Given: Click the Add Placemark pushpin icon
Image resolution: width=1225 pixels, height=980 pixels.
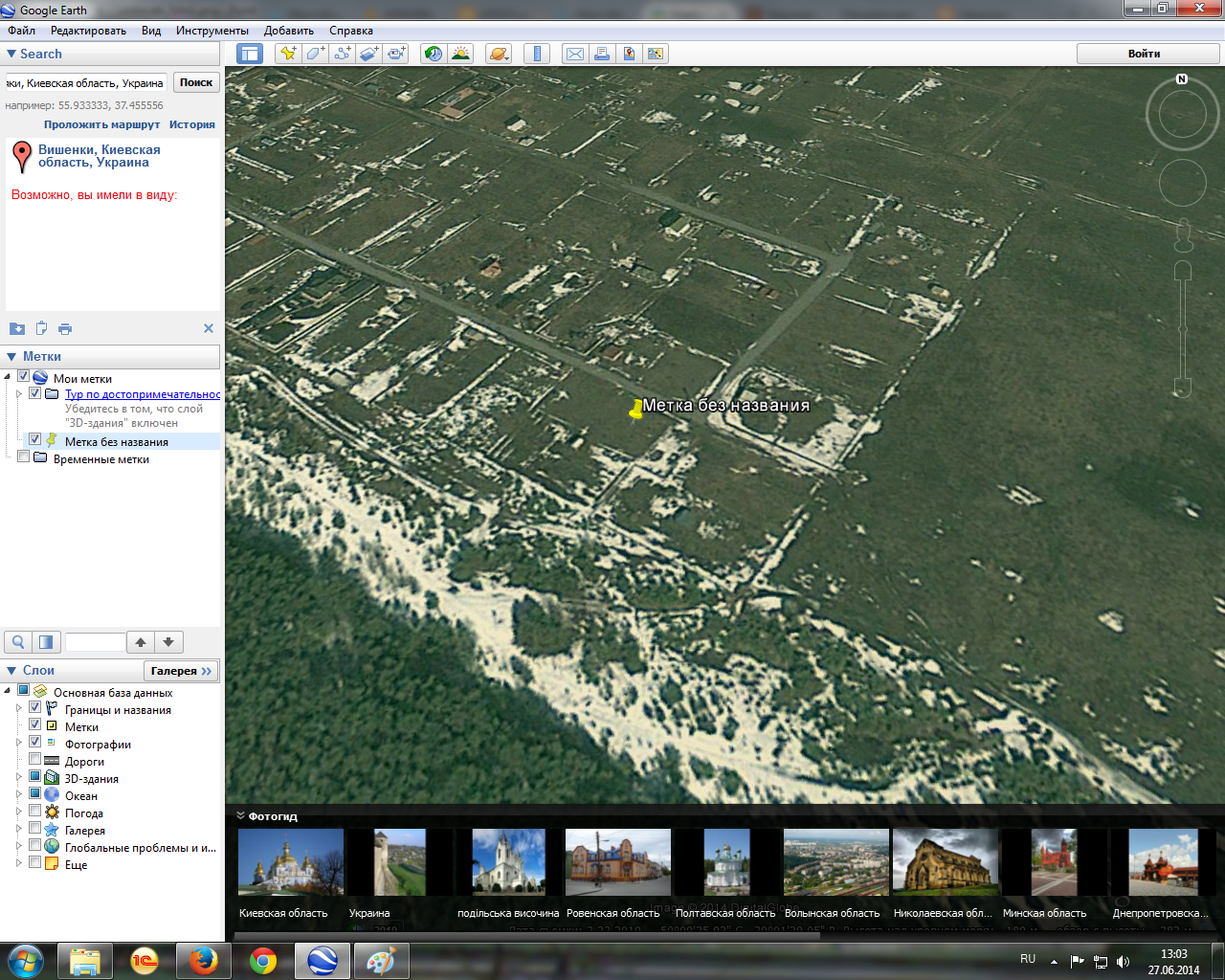Looking at the screenshot, I should pos(287,54).
